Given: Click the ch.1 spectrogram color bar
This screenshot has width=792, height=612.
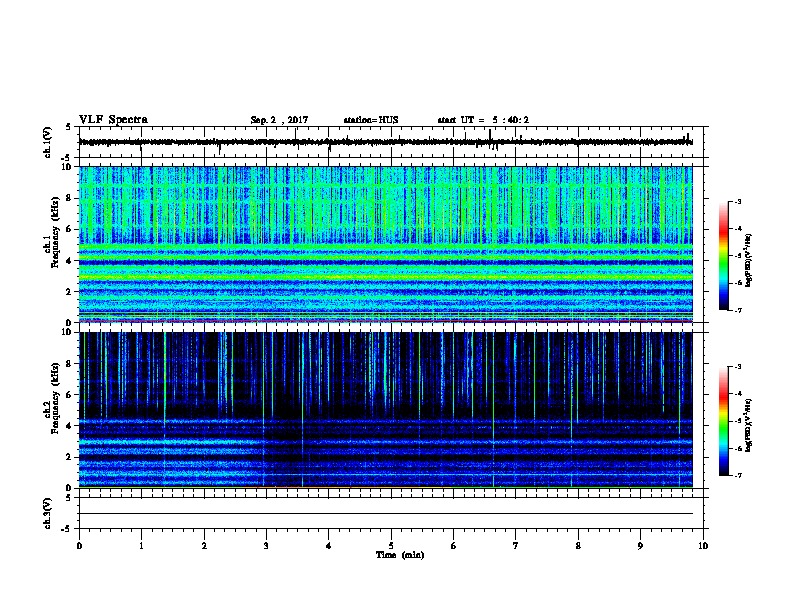Looking at the screenshot, I should click(723, 256).
